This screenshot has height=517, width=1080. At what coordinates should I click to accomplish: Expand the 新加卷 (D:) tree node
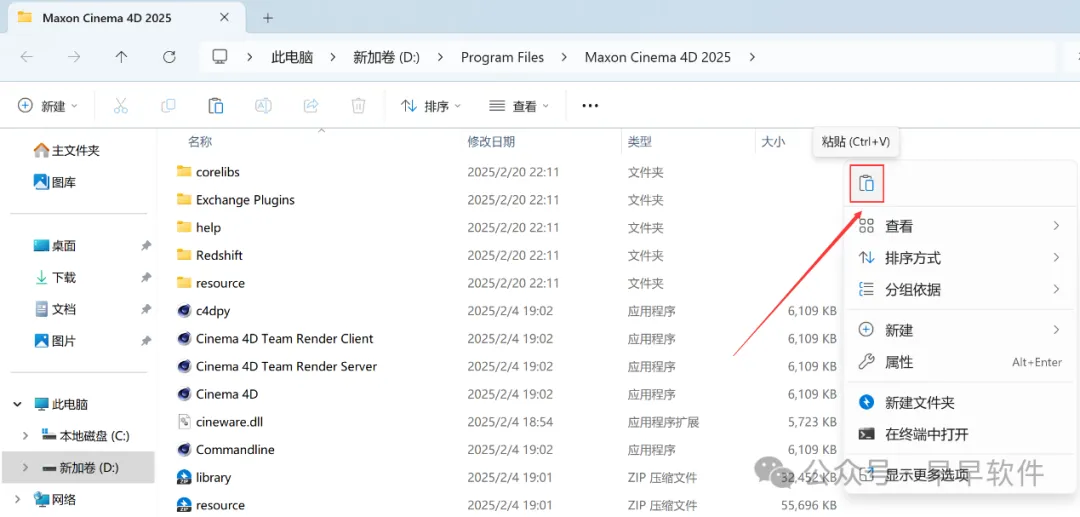[x=25, y=468]
